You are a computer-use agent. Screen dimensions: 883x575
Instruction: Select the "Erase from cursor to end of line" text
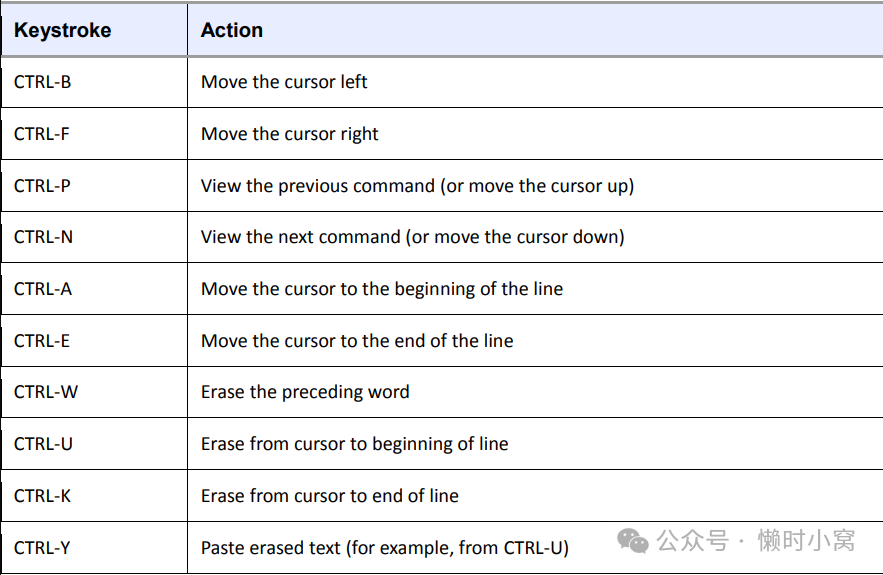point(329,496)
